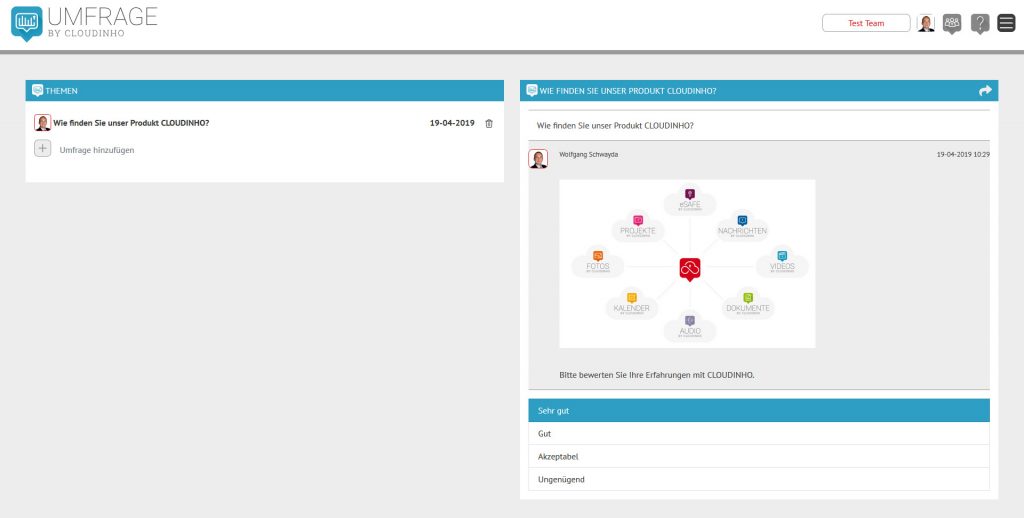Click the plus icon to add survey

pos(42,148)
